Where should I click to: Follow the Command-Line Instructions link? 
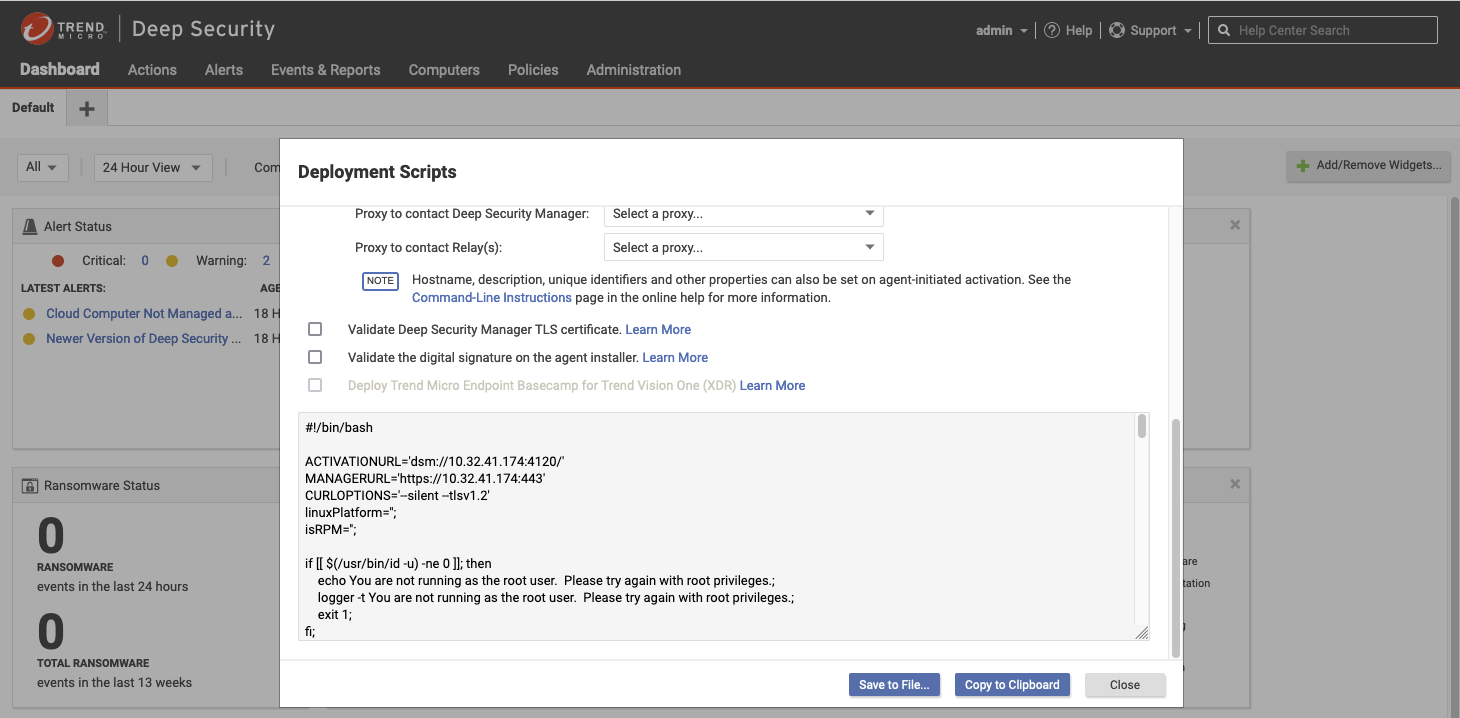coord(491,297)
